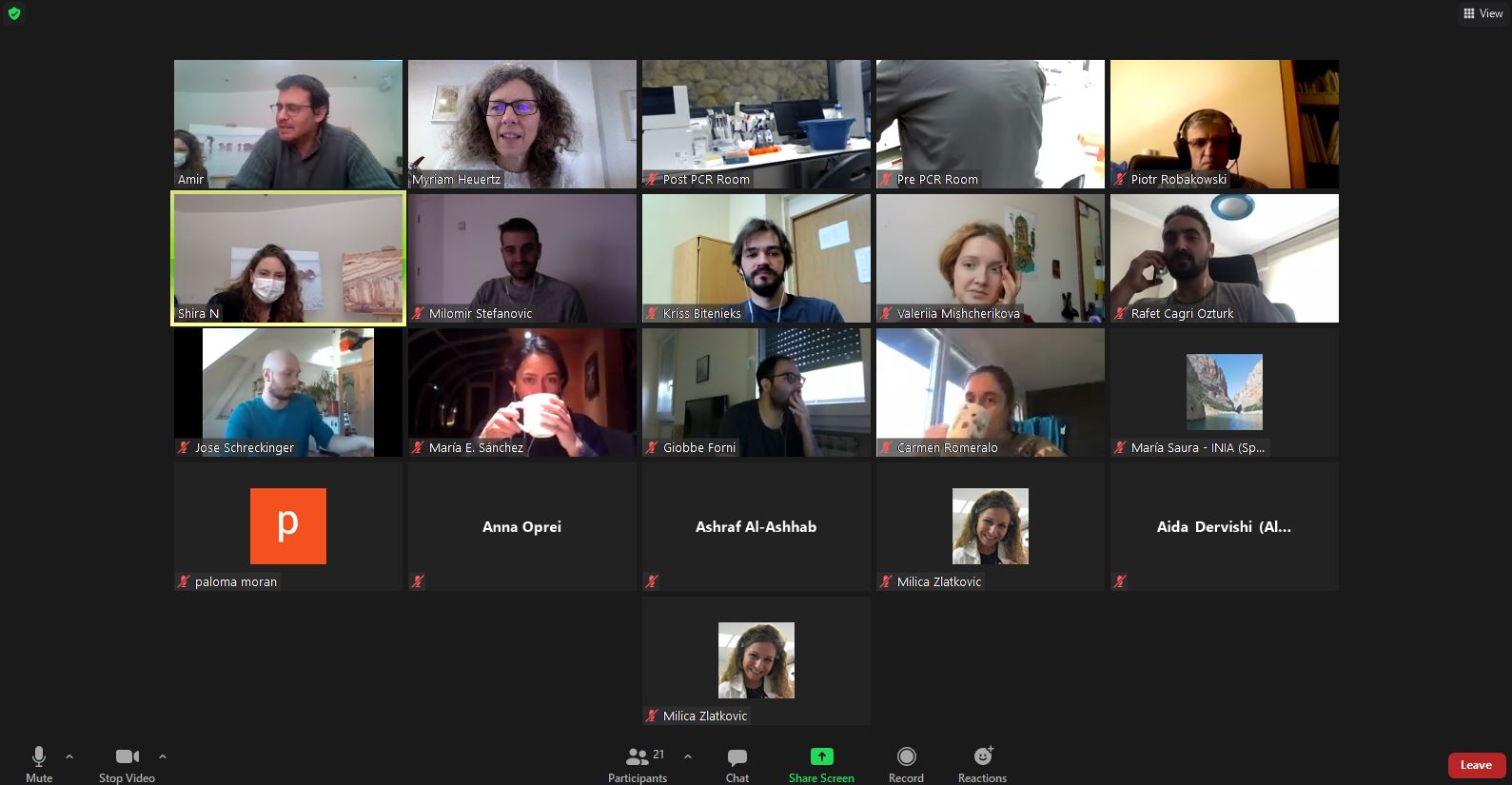The height and width of the screenshot is (785, 1512).
Task: Click the green encryption shield icon
Action: [x=13, y=13]
